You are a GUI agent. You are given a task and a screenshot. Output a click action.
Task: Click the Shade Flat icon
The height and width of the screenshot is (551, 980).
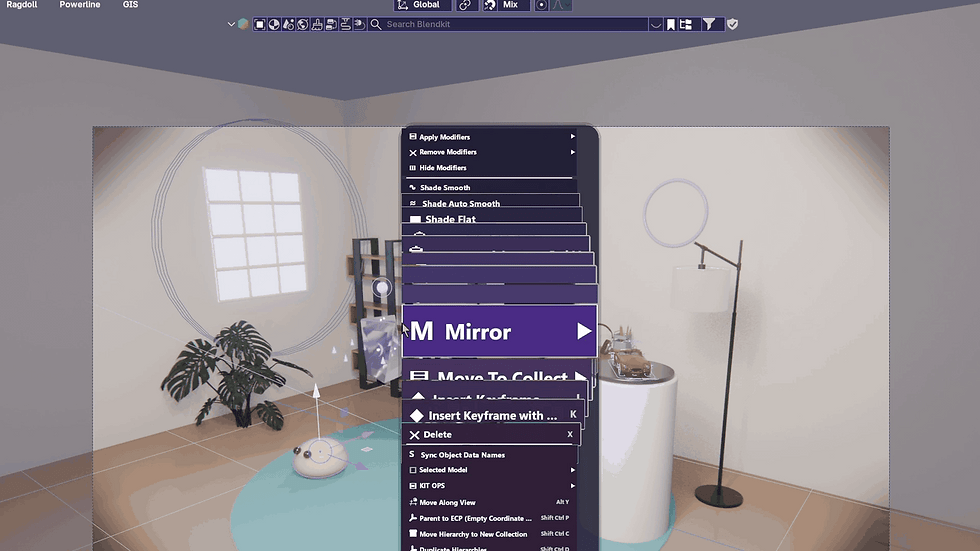415,219
